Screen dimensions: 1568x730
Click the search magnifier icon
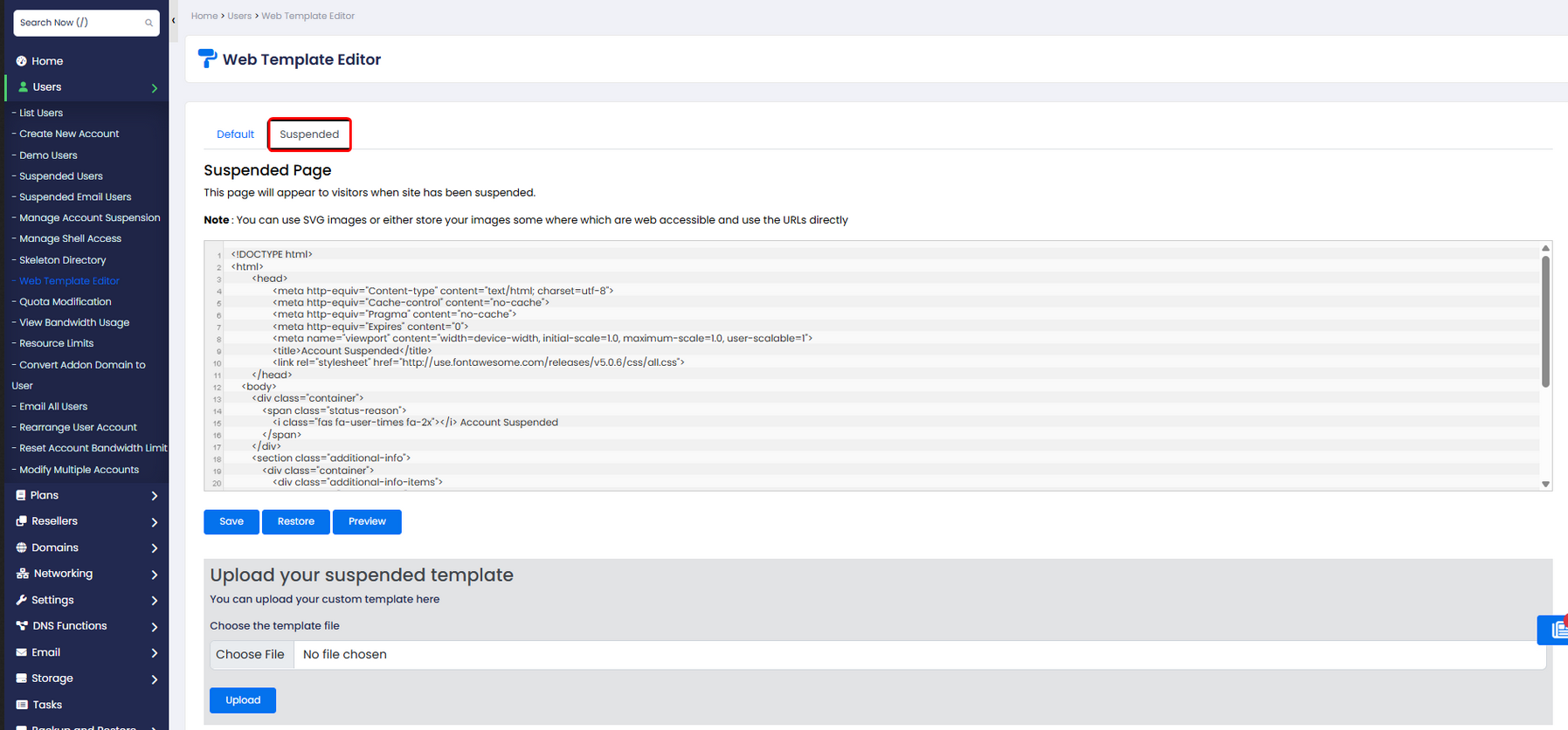pos(149,23)
